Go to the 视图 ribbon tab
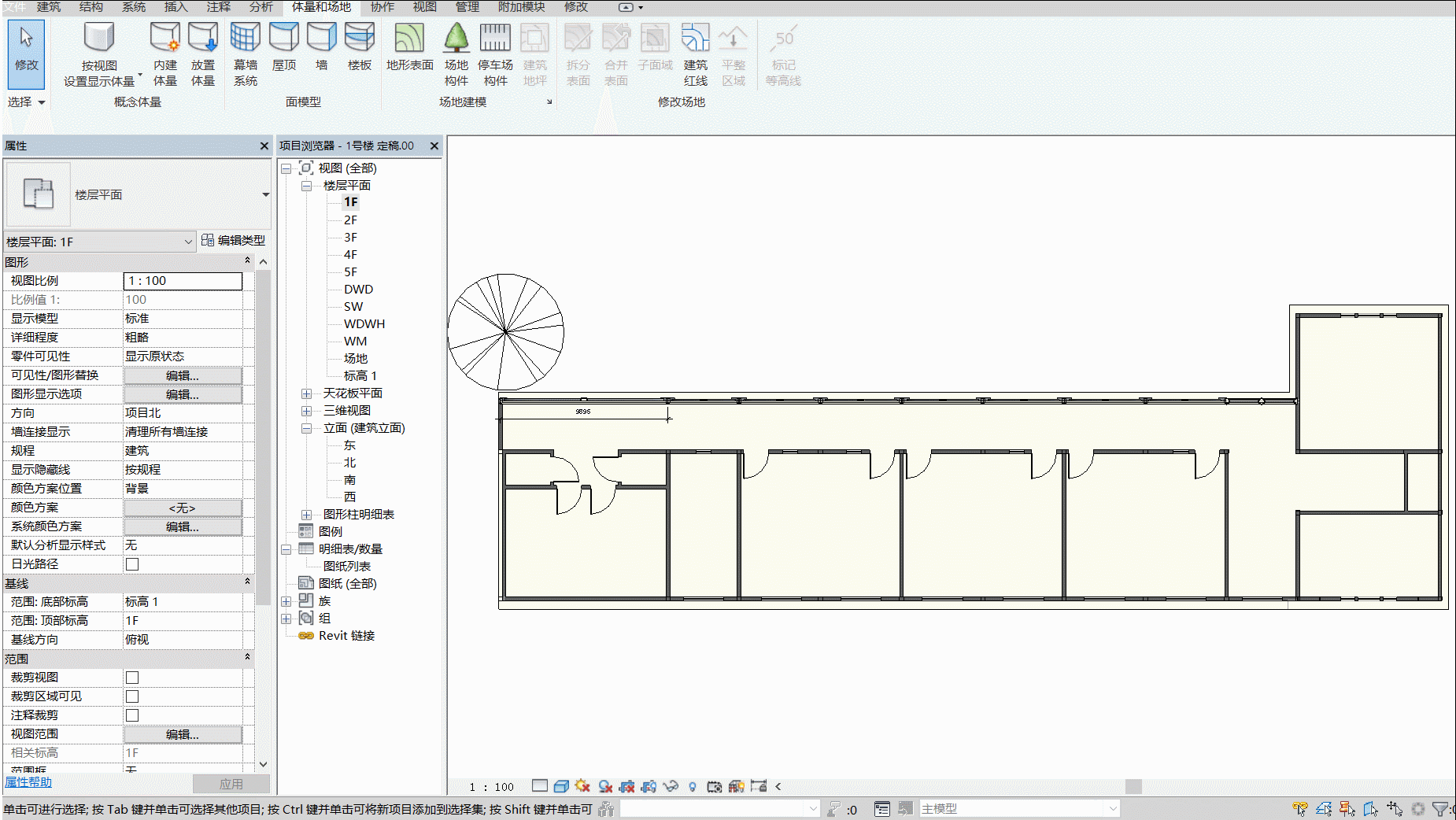 (x=425, y=7)
